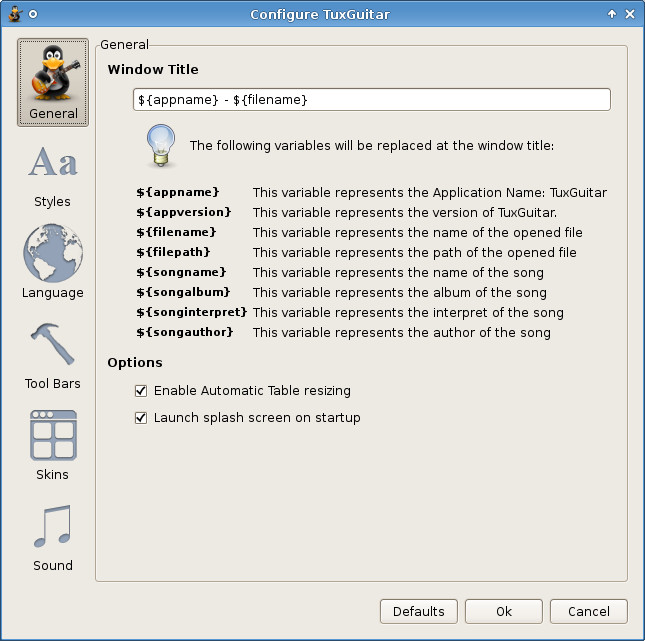This screenshot has height=641, width=645.
Task: Click the Defaults button
Action: [418, 611]
